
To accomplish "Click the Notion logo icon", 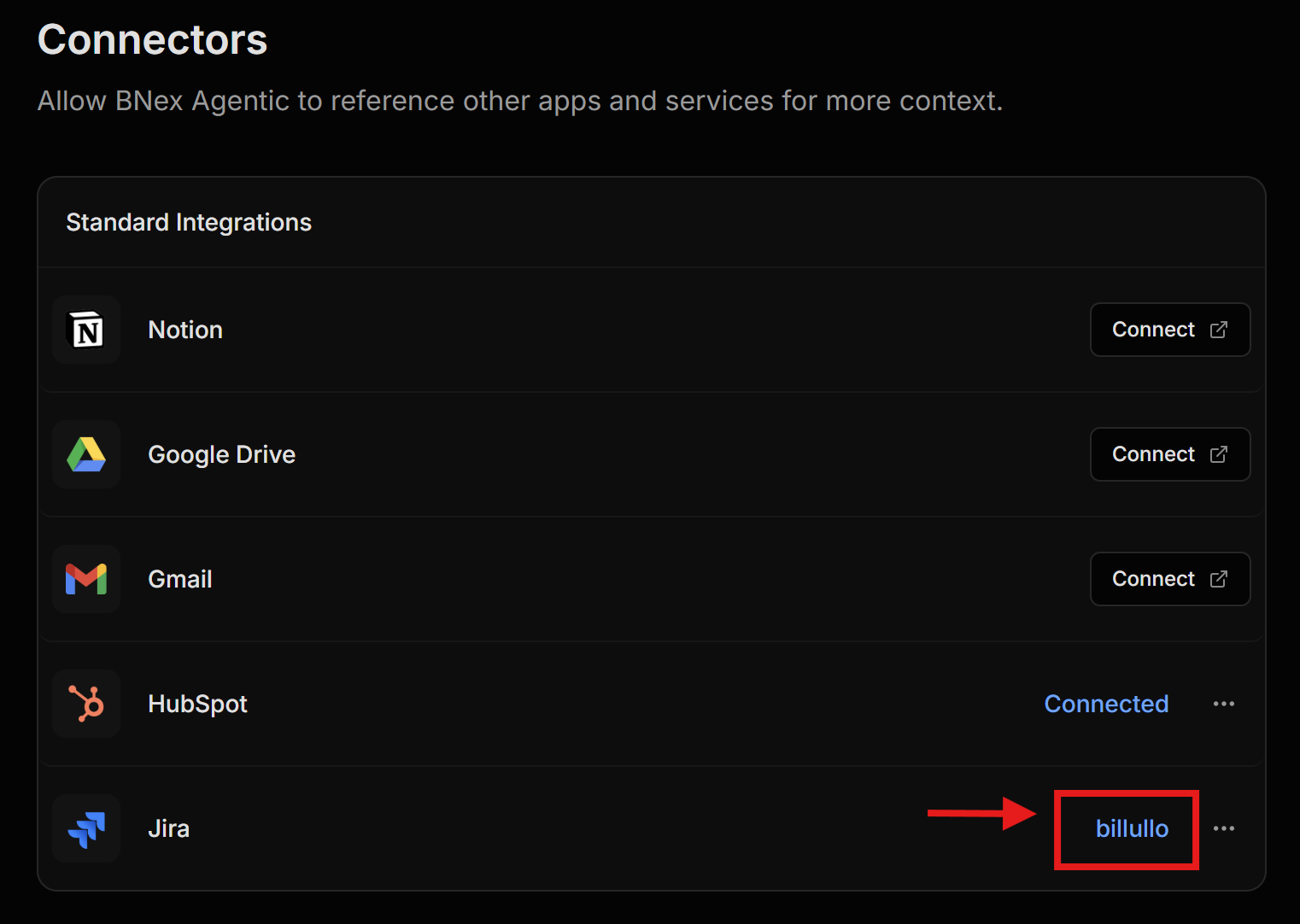I will (x=86, y=330).
